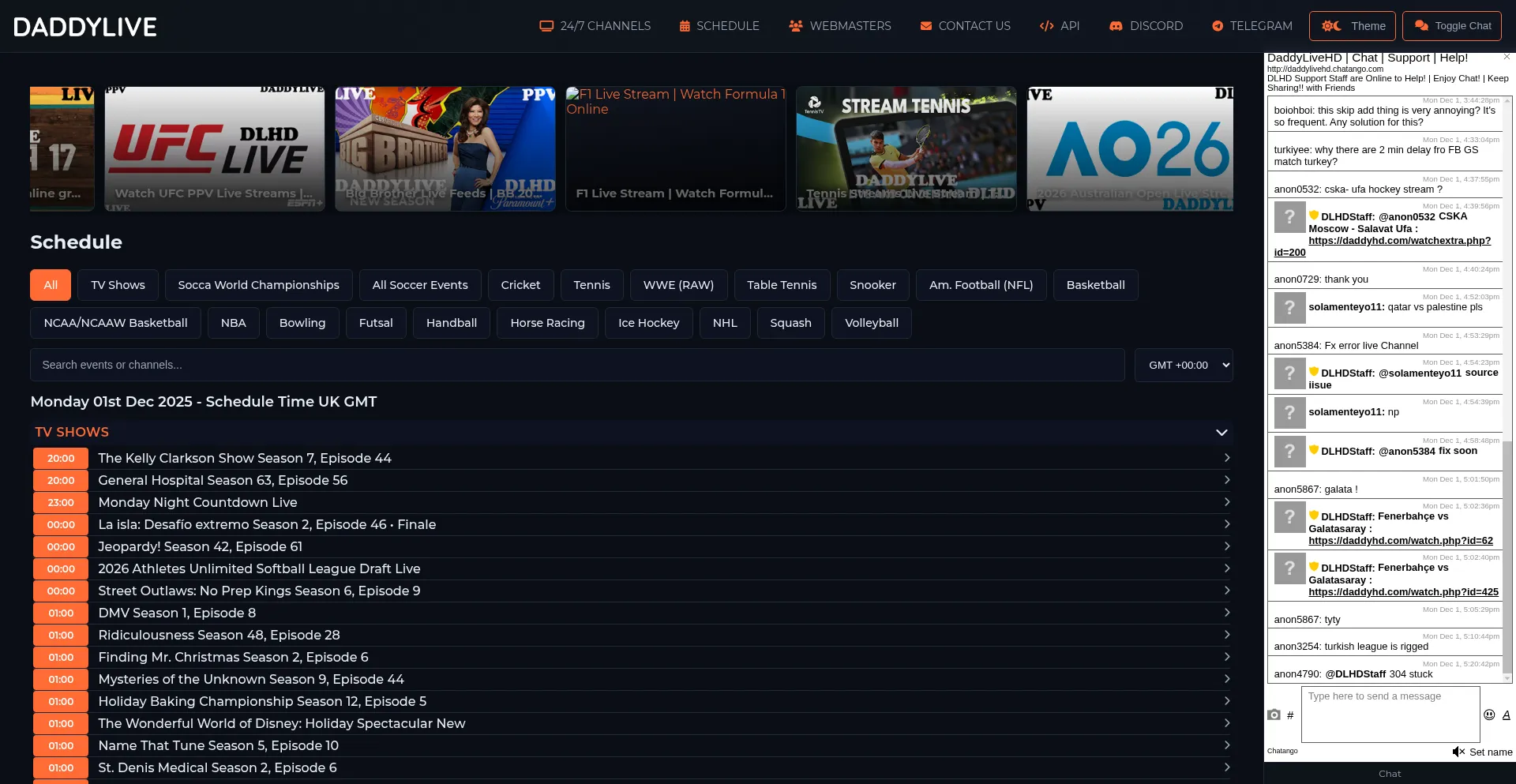Mute chat sound with the speaker icon
The image size is (1516, 784).
tap(1458, 752)
